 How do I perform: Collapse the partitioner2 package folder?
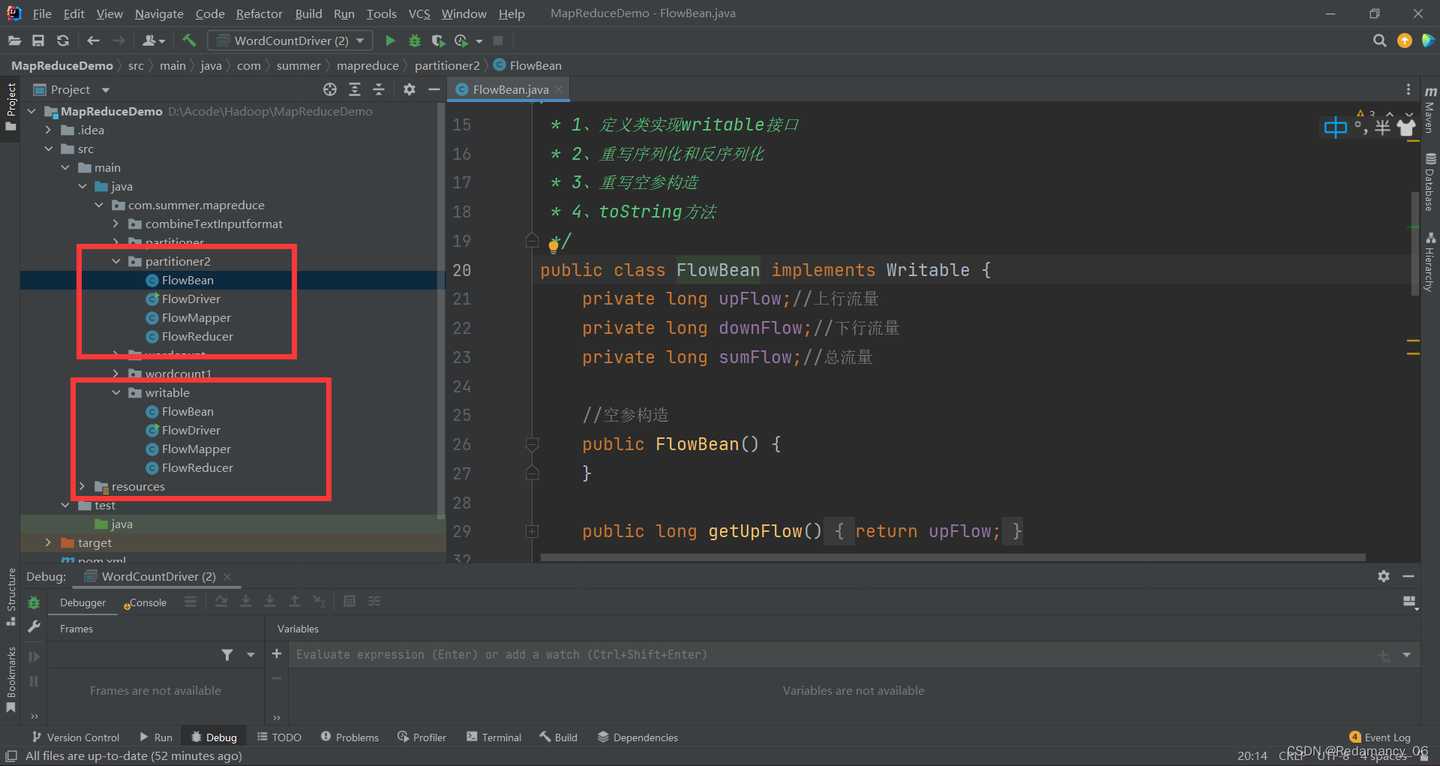117,262
